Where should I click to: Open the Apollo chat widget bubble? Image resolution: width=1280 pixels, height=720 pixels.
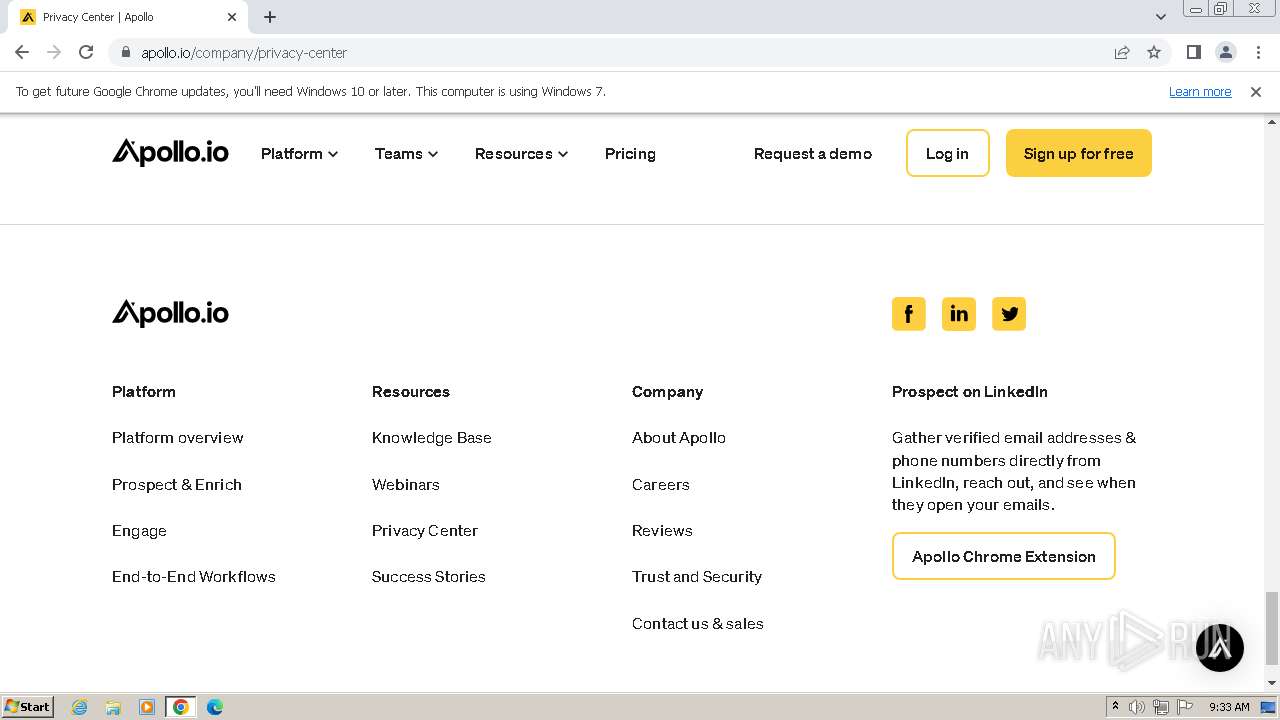[1220, 647]
